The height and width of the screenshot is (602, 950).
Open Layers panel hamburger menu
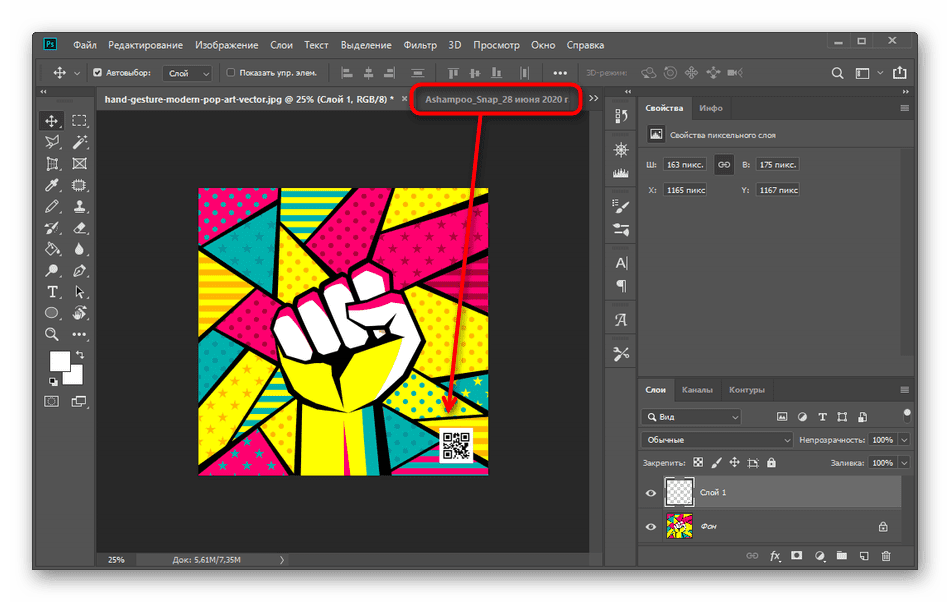(x=905, y=390)
